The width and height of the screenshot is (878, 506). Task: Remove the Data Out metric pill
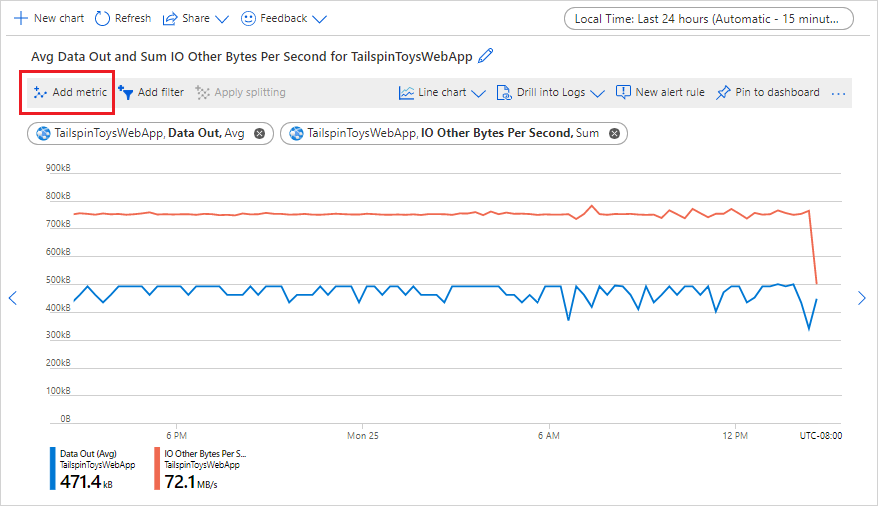point(259,133)
